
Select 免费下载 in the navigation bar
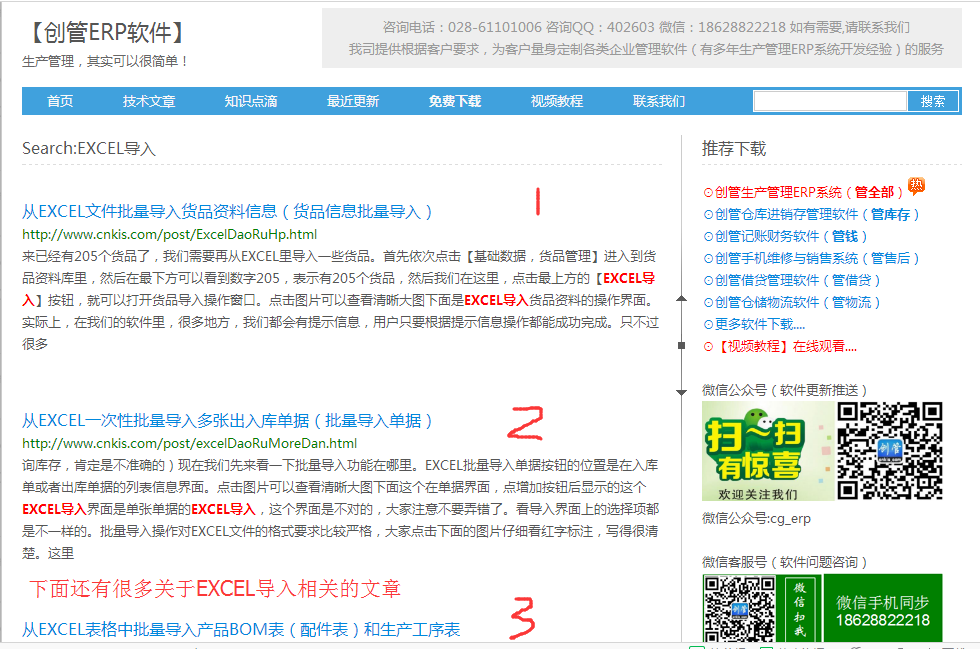(455, 101)
